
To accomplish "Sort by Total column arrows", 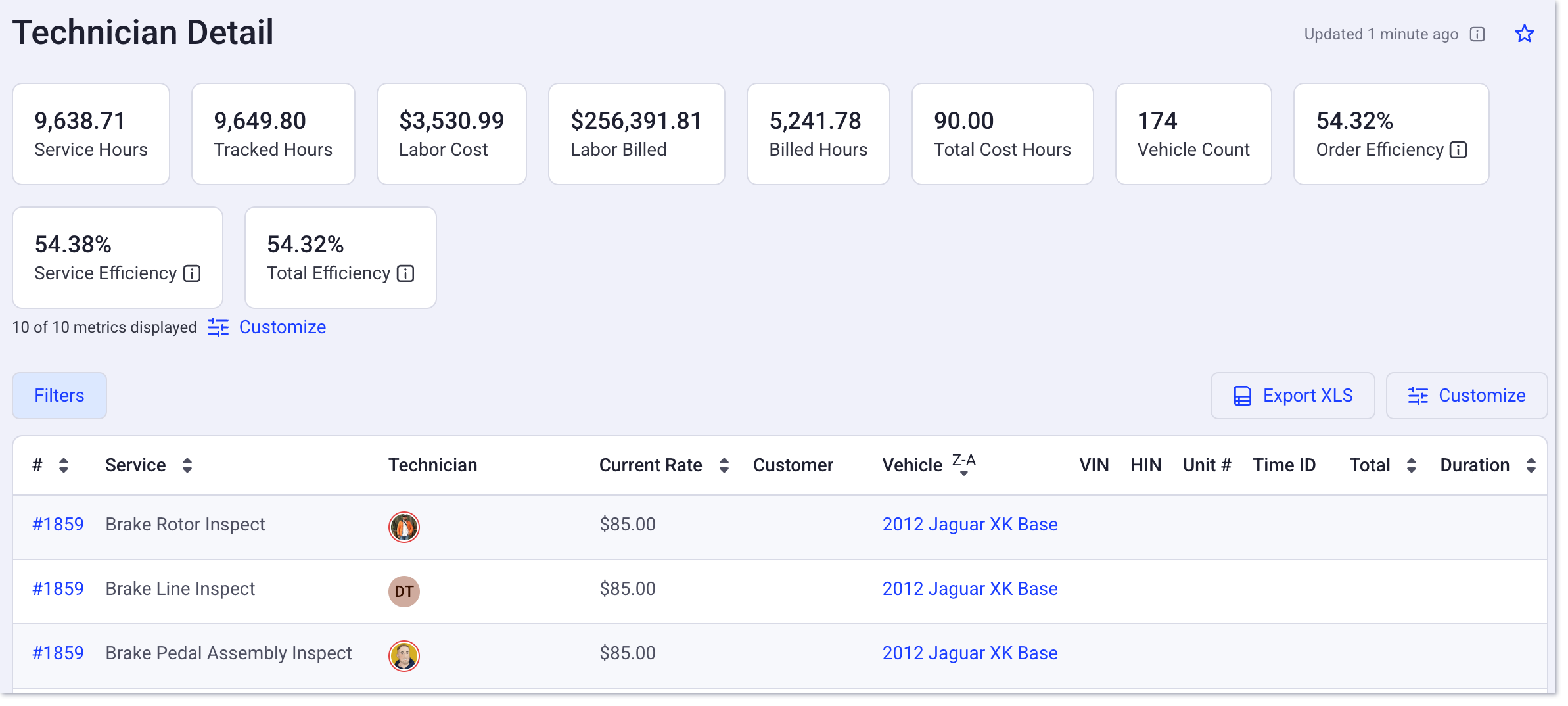I will click(x=1411, y=465).
